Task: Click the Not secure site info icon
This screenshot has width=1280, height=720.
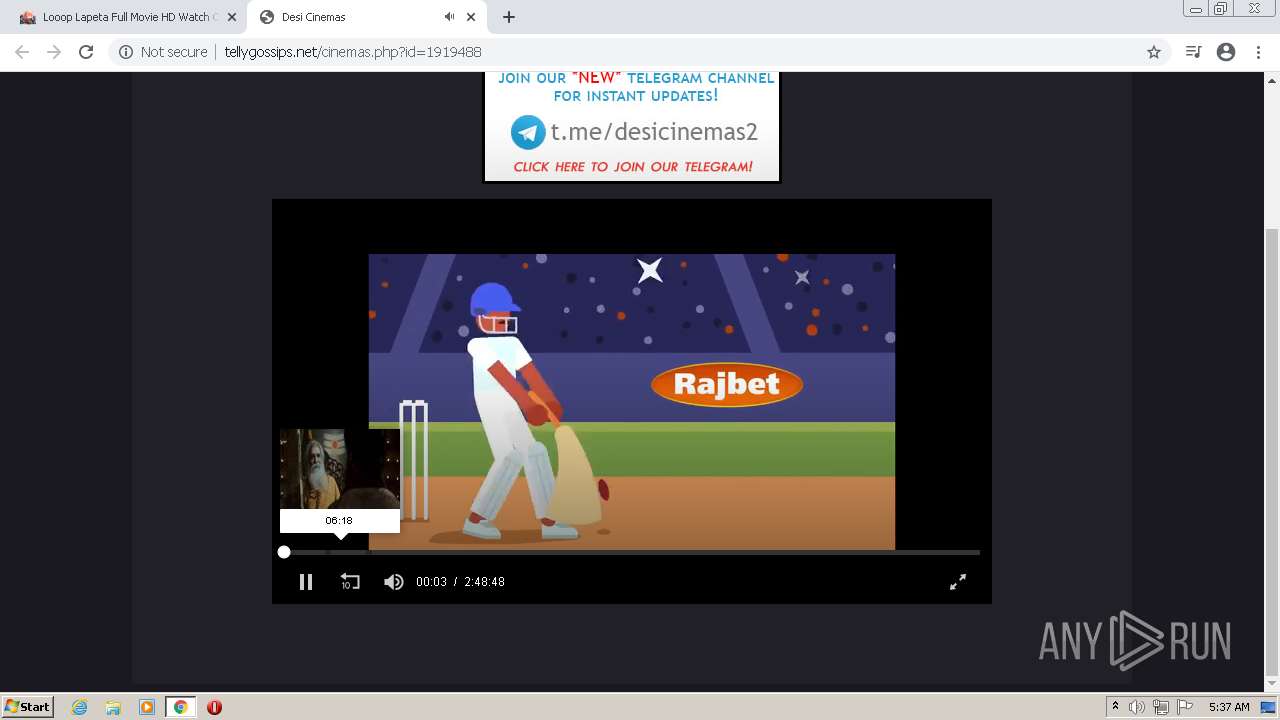Action: 126,52
